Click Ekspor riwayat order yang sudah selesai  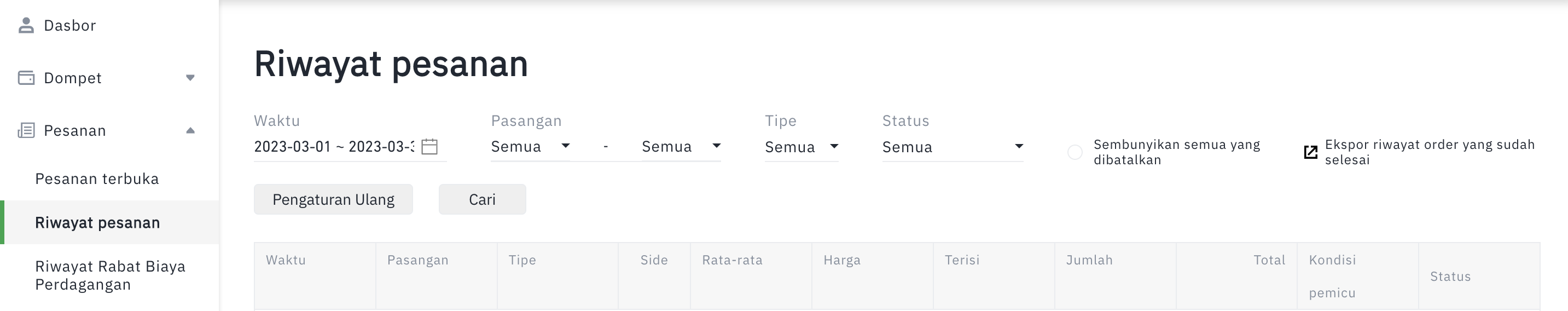1429,152
